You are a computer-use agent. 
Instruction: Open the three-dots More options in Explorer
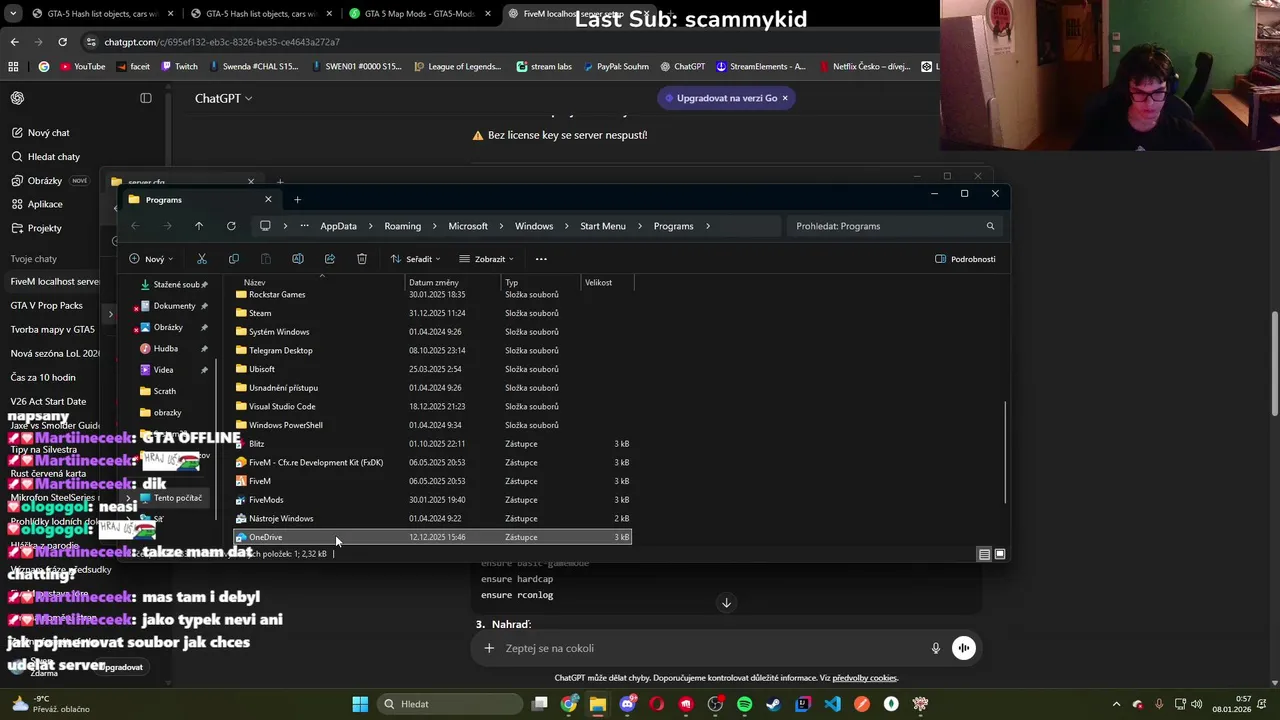click(541, 259)
